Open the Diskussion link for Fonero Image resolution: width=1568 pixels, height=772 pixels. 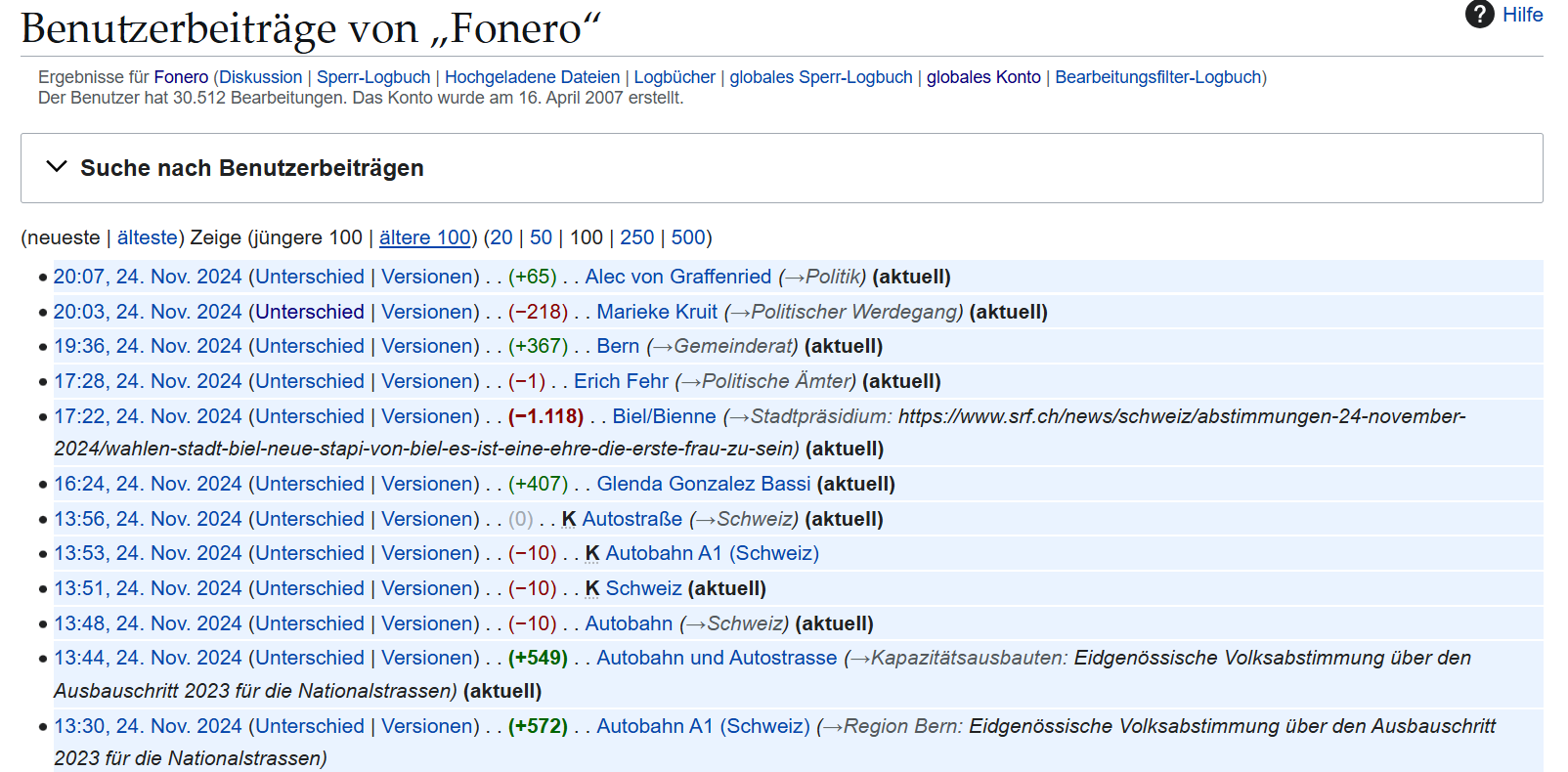261,77
